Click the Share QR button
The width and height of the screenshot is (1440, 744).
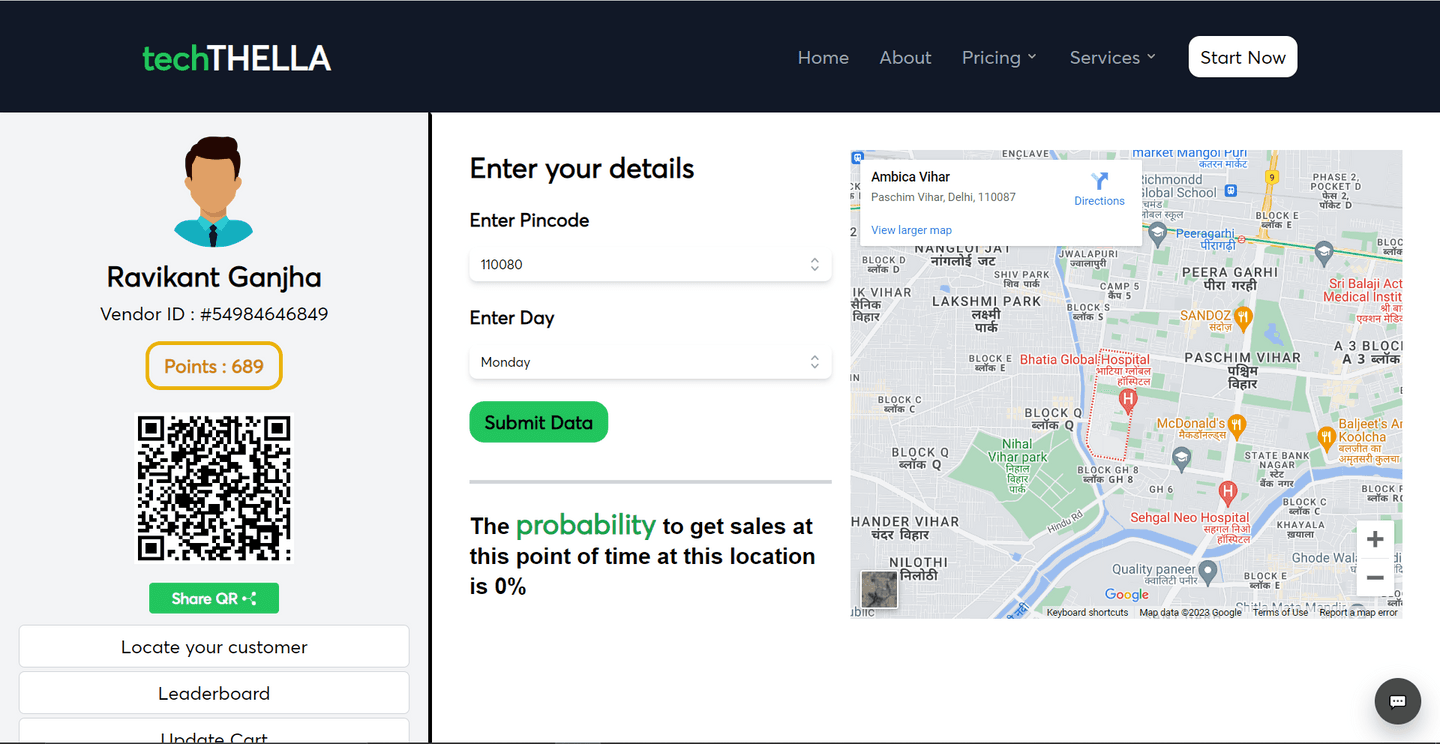[x=214, y=598]
